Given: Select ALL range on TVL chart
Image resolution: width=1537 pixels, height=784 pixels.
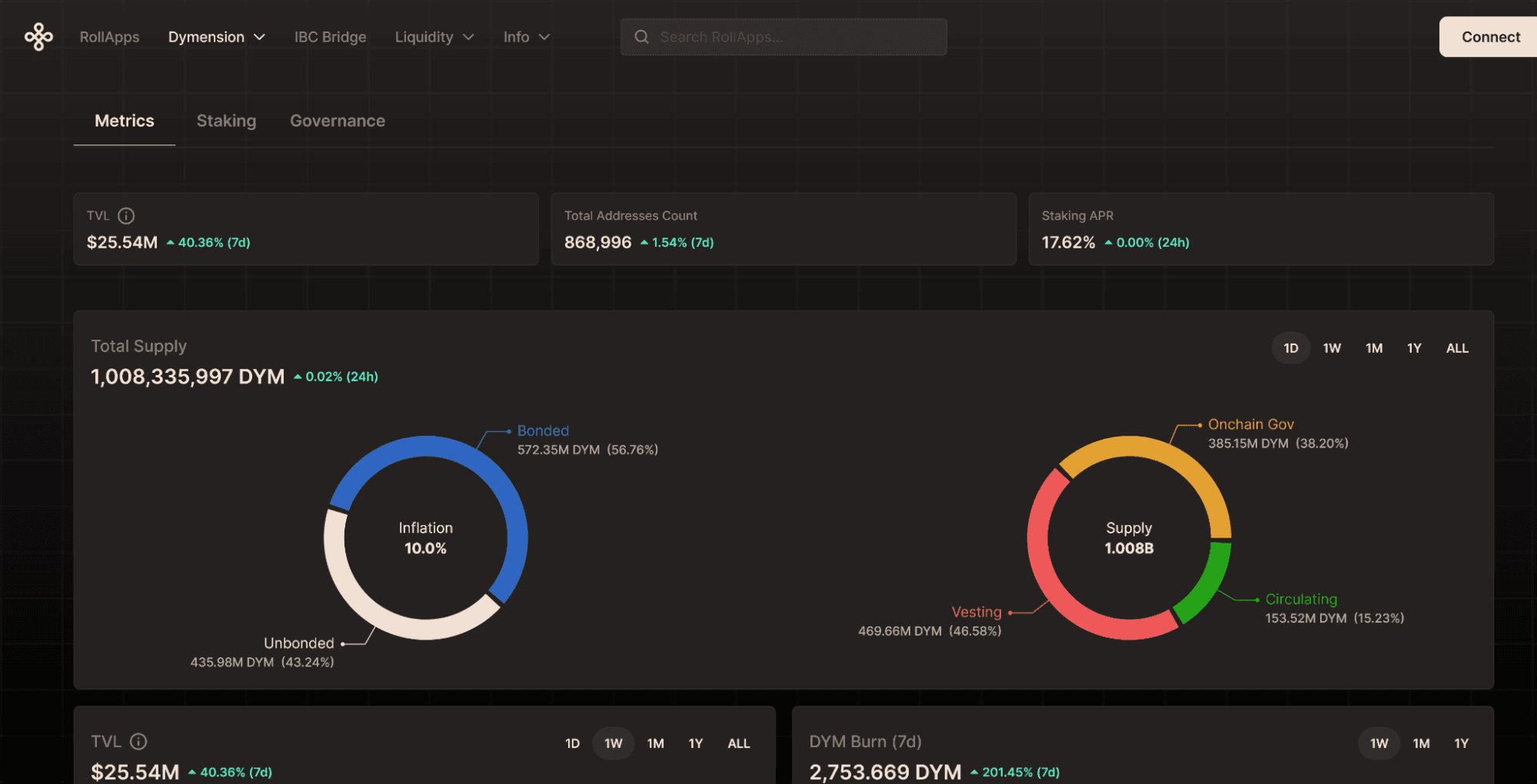Looking at the screenshot, I should pyautogui.click(x=738, y=743).
